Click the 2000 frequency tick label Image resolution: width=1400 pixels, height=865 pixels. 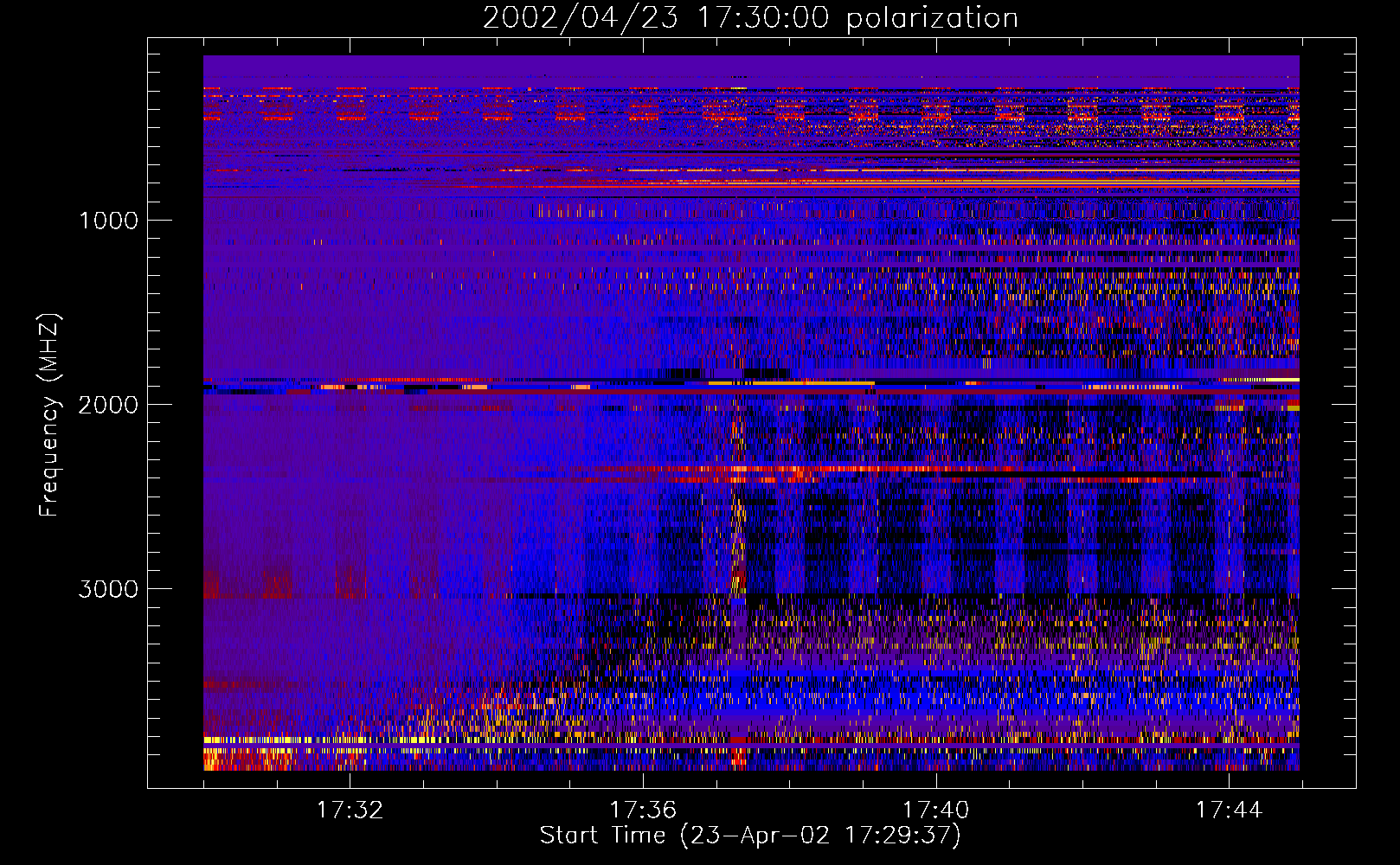[x=108, y=405]
